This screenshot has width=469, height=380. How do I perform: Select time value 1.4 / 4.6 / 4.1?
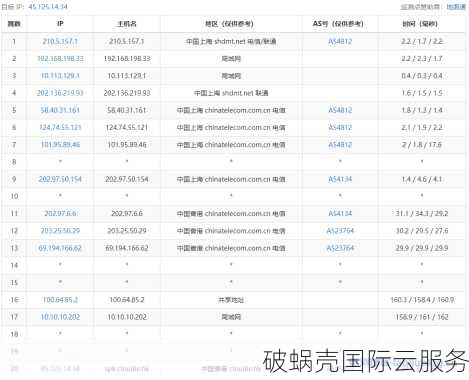point(422,179)
